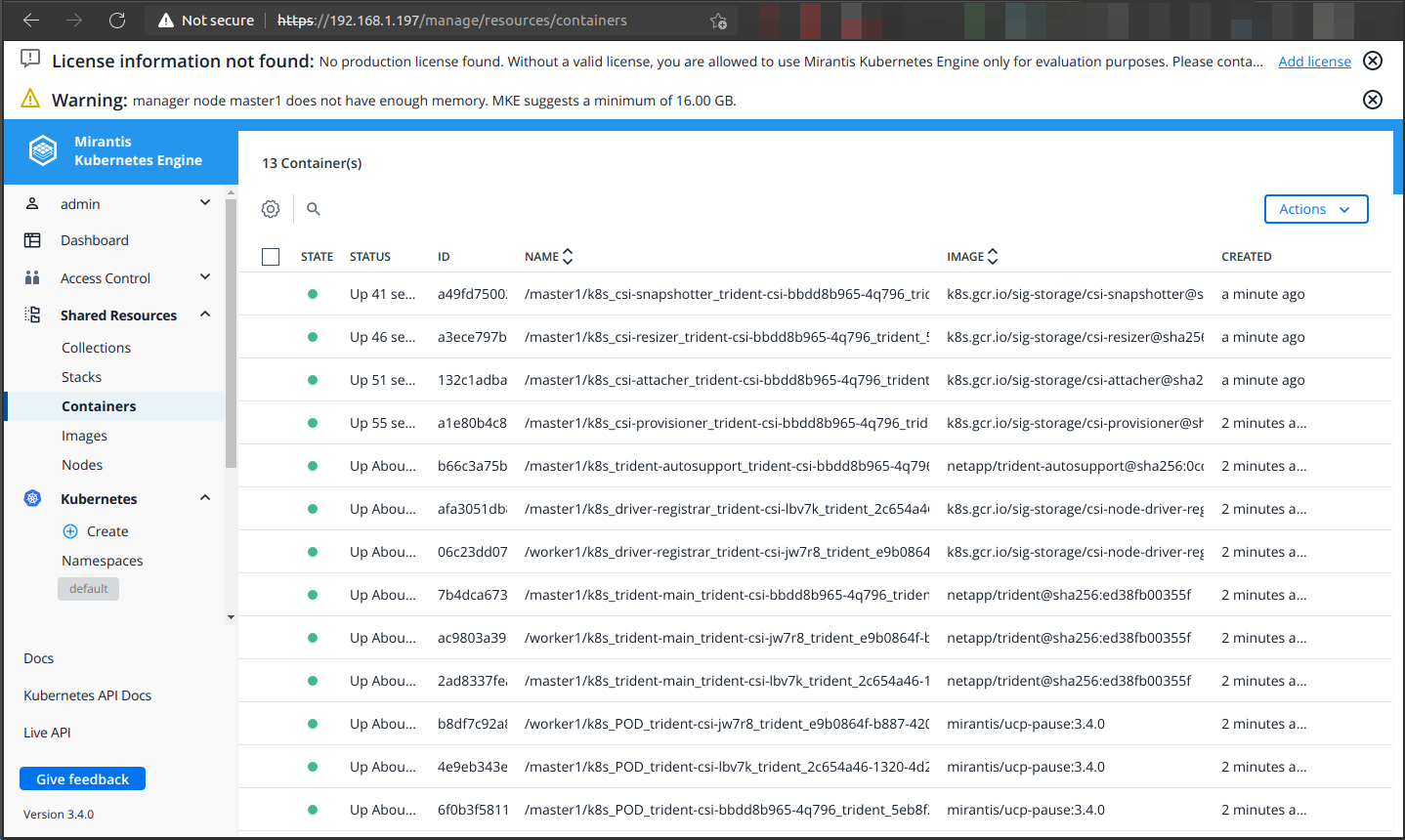This screenshot has width=1405, height=840.
Task: Open container with ID b66c3a75b
Action: click(x=472, y=466)
